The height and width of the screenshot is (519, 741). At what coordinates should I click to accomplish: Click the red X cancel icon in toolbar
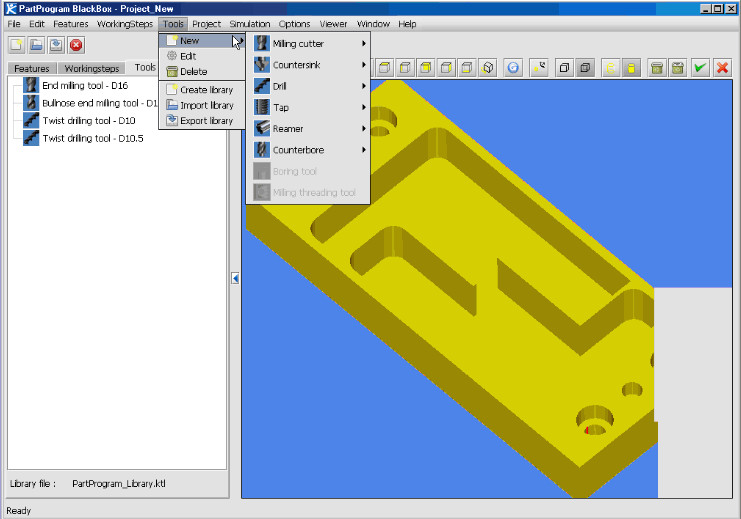722,68
